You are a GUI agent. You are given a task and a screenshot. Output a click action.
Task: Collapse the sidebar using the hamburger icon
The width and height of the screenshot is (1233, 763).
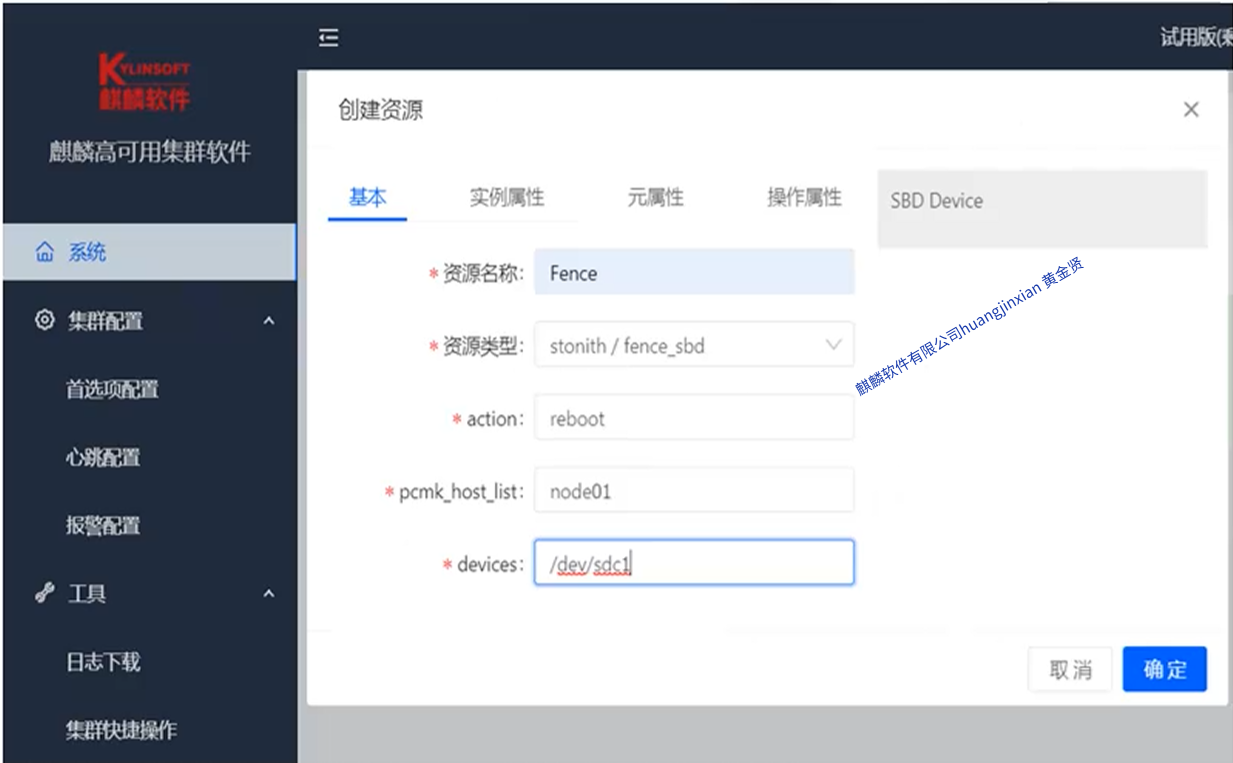click(328, 37)
